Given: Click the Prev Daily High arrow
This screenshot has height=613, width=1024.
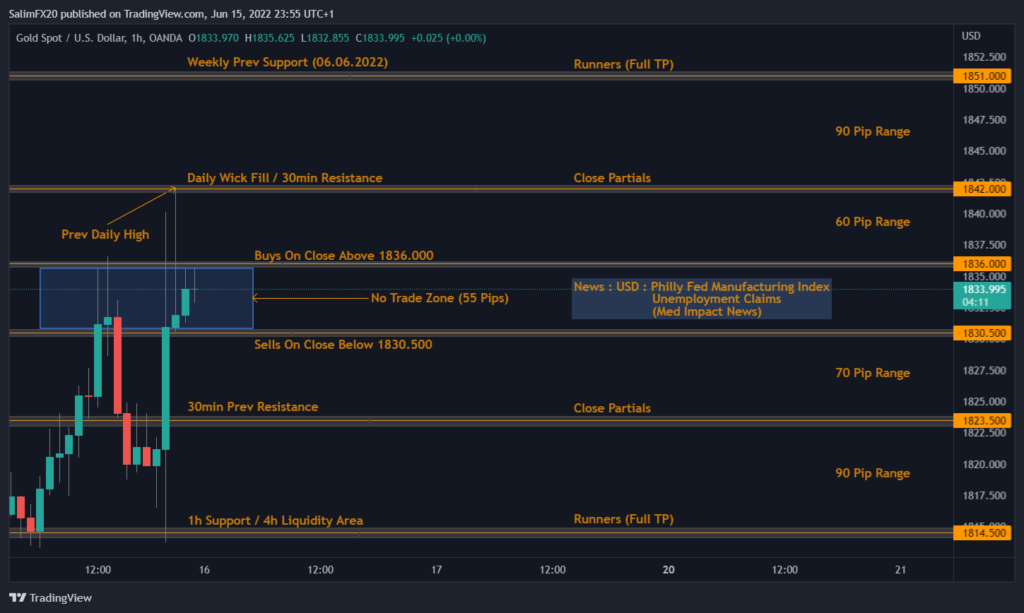Looking at the screenshot, I should tap(140, 205).
